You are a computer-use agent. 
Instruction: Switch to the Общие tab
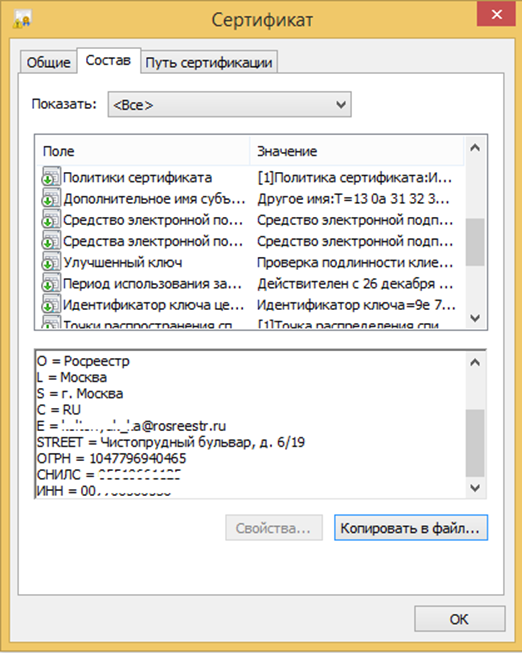(48, 62)
